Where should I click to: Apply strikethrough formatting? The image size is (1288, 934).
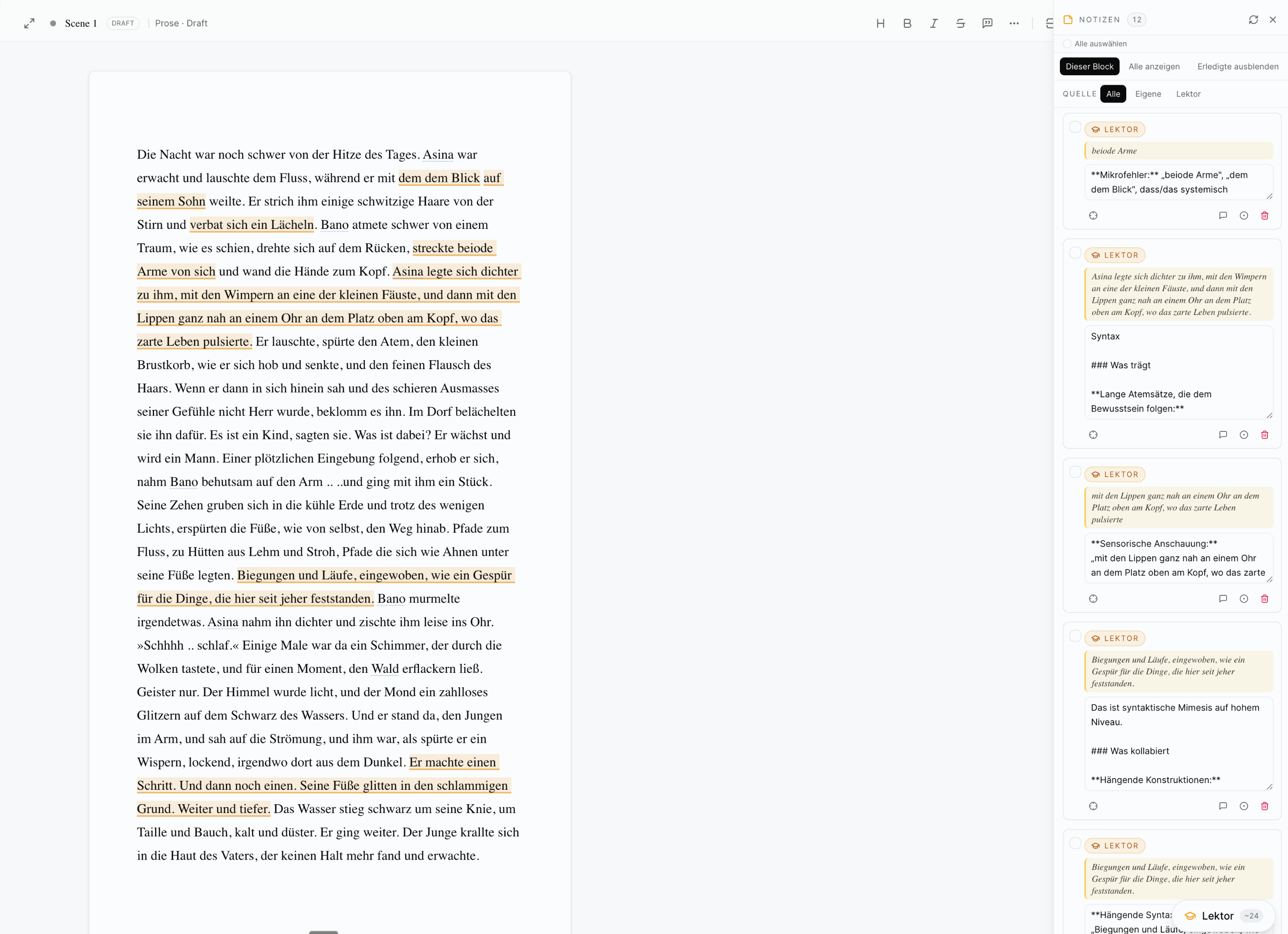[960, 23]
